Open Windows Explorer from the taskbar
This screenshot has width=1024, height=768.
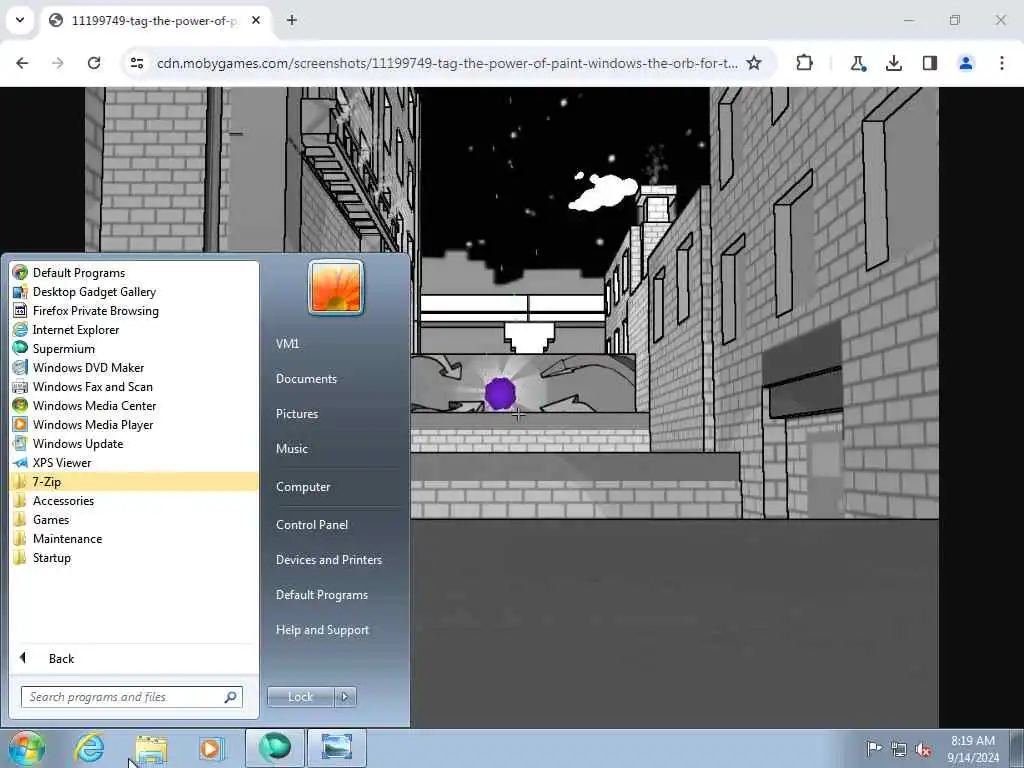[x=152, y=748]
